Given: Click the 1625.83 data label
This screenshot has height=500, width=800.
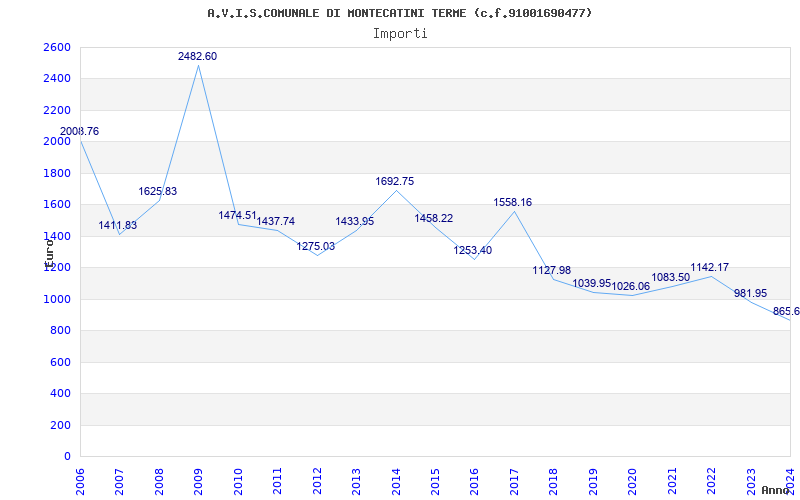Looking at the screenshot, I should (x=158, y=192).
